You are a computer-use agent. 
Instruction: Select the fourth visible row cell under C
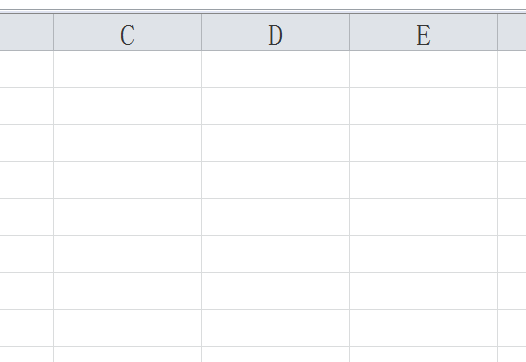[x=127, y=180]
